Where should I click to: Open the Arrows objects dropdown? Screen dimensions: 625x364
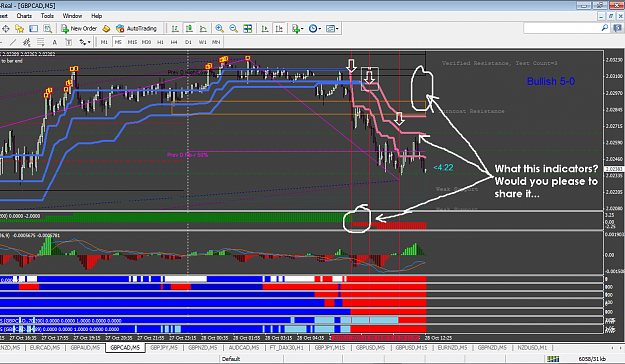pyautogui.click(x=85, y=42)
